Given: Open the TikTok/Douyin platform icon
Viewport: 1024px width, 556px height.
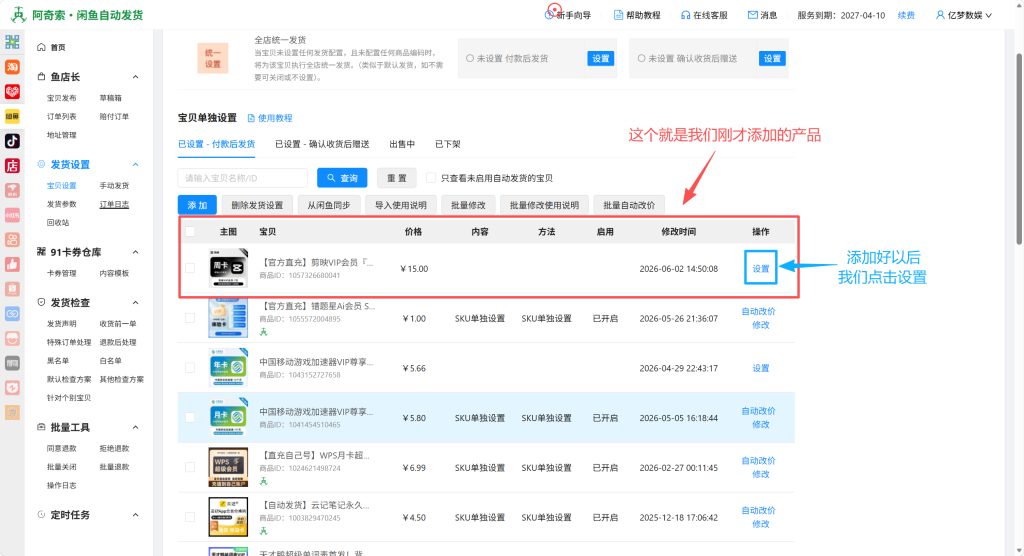Looking at the screenshot, I should pyautogui.click(x=12, y=141).
